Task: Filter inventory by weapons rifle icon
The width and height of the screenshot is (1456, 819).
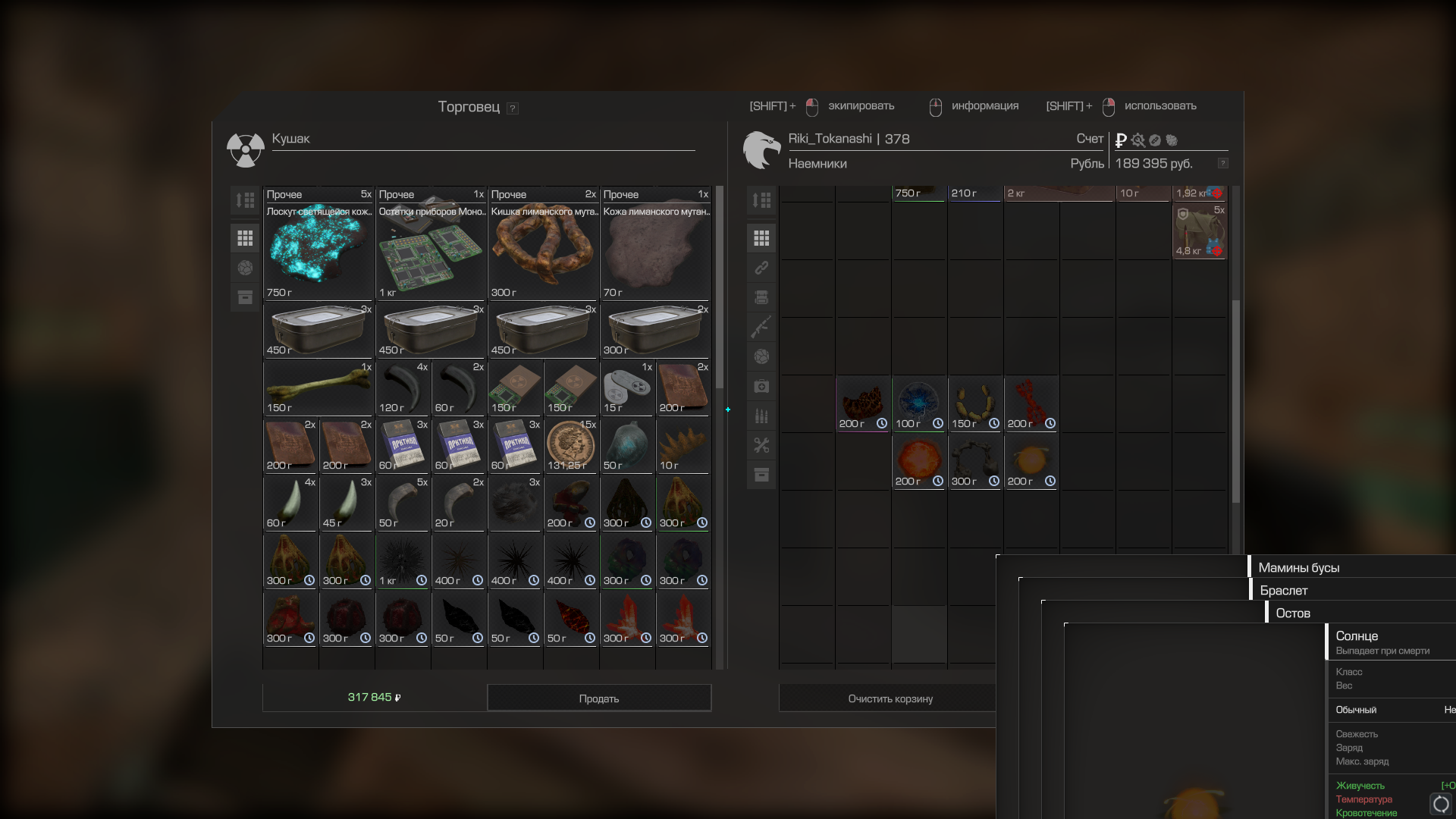Action: click(761, 327)
